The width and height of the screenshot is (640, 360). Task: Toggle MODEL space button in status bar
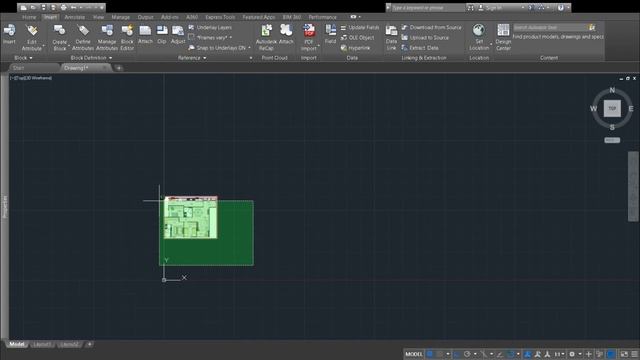pos(413,354)
